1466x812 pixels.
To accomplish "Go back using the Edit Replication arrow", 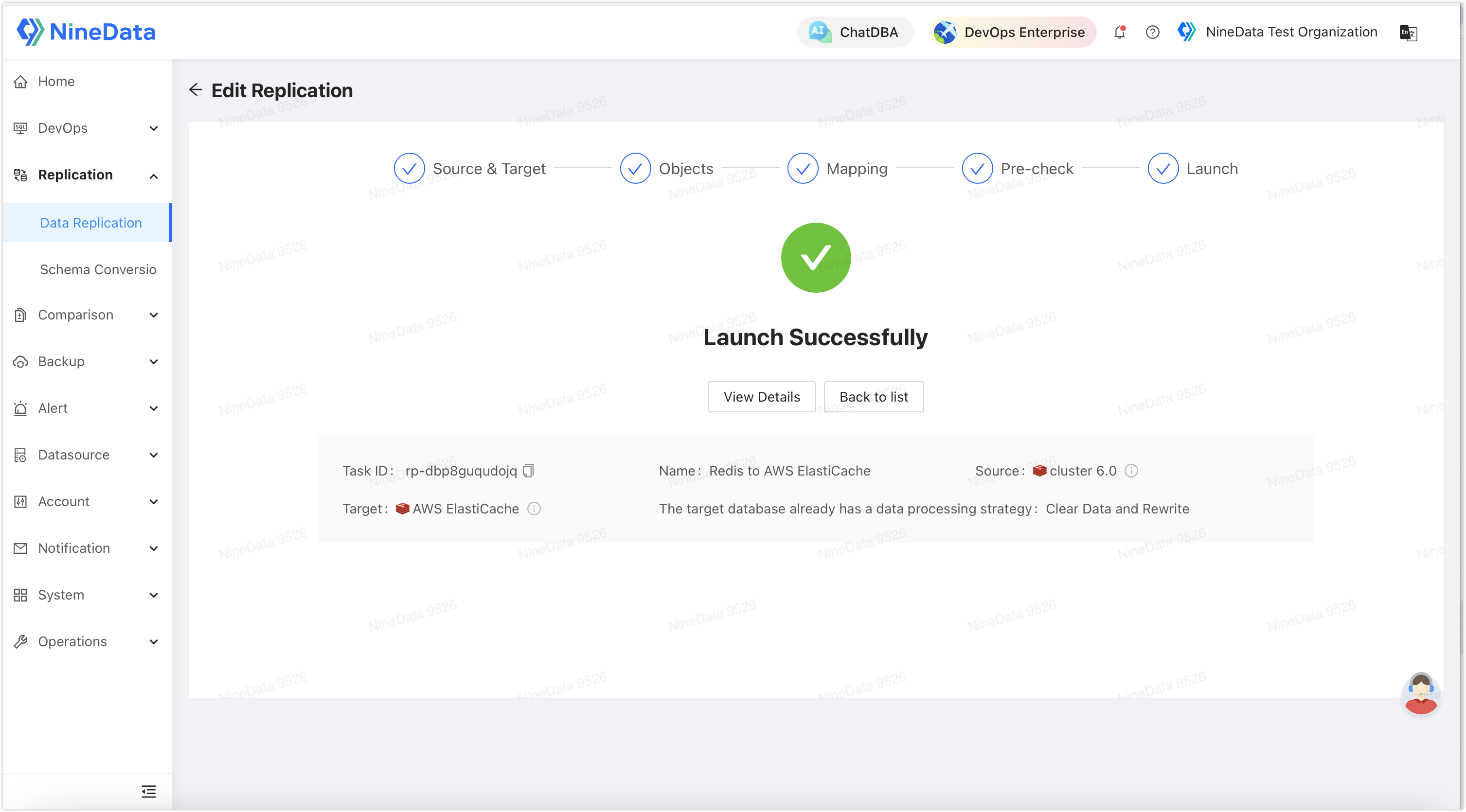I will tap(195, 90).
